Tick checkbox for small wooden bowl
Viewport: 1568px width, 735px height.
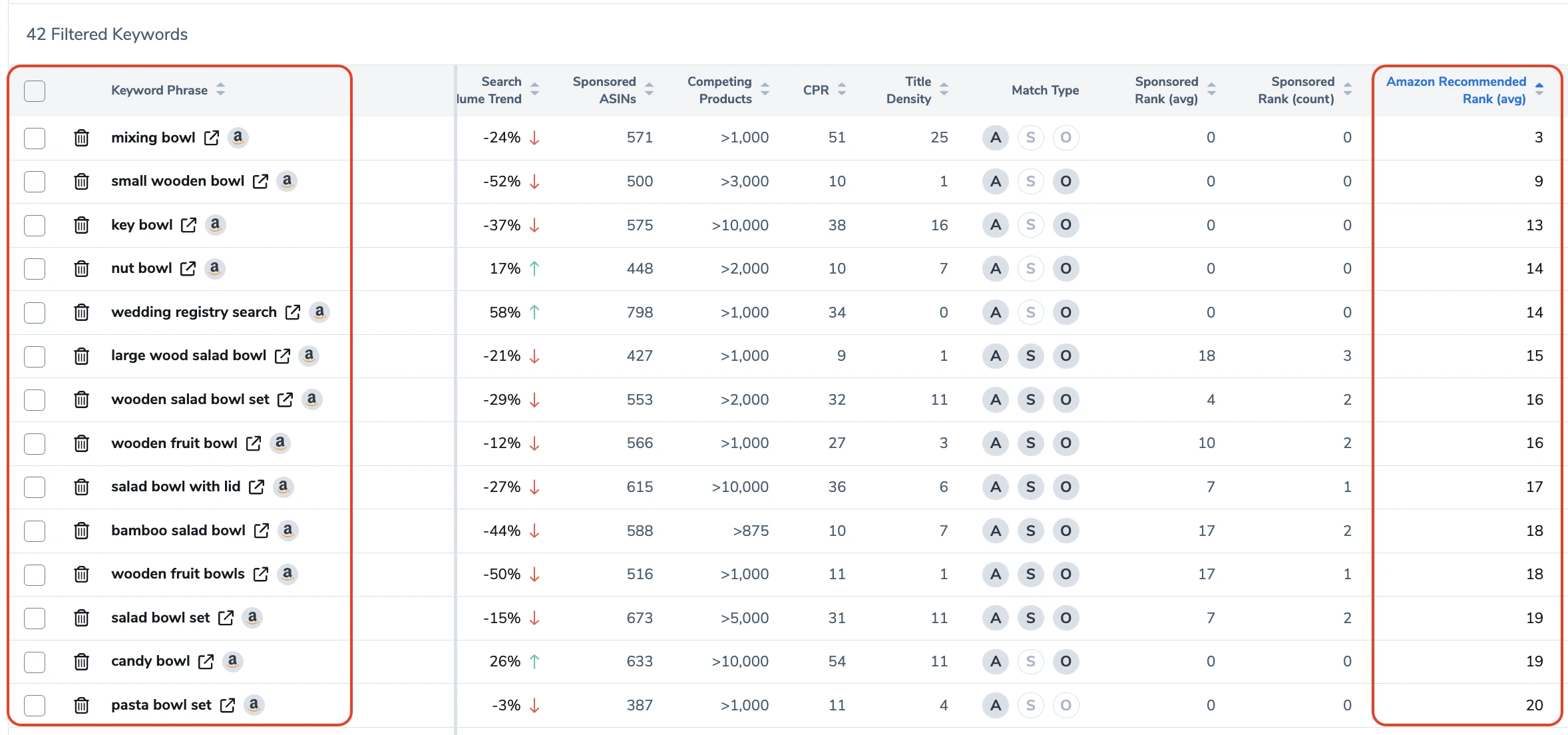35,181
